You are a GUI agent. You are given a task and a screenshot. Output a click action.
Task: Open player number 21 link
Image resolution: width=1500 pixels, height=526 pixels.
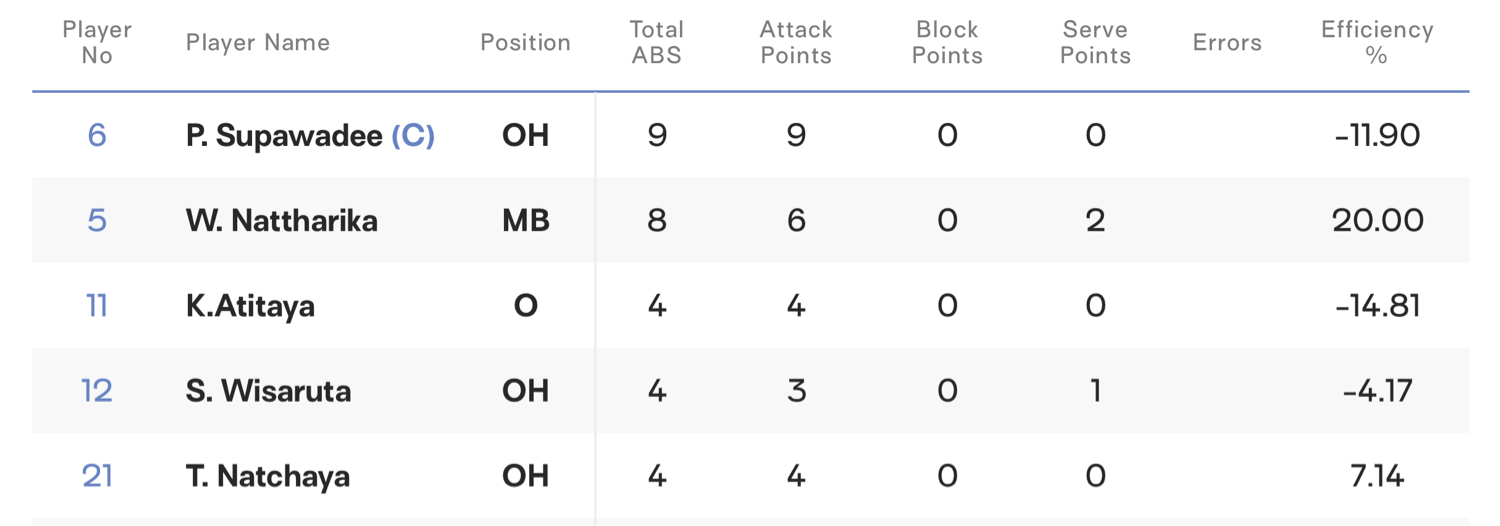[97, 475]
